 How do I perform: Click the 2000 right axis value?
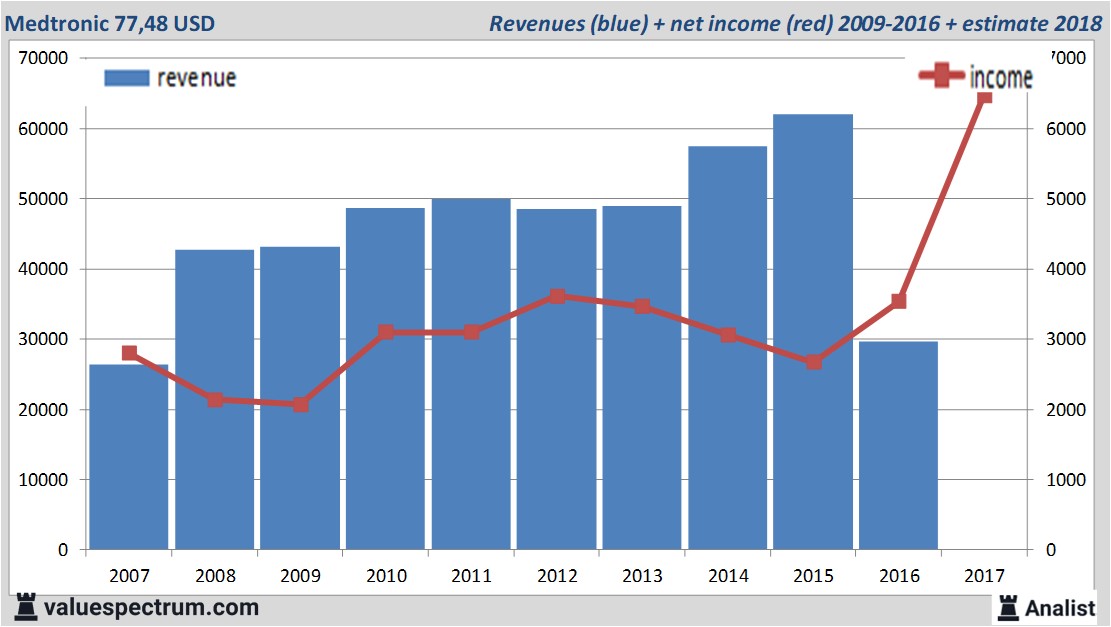pos(1066,410)
